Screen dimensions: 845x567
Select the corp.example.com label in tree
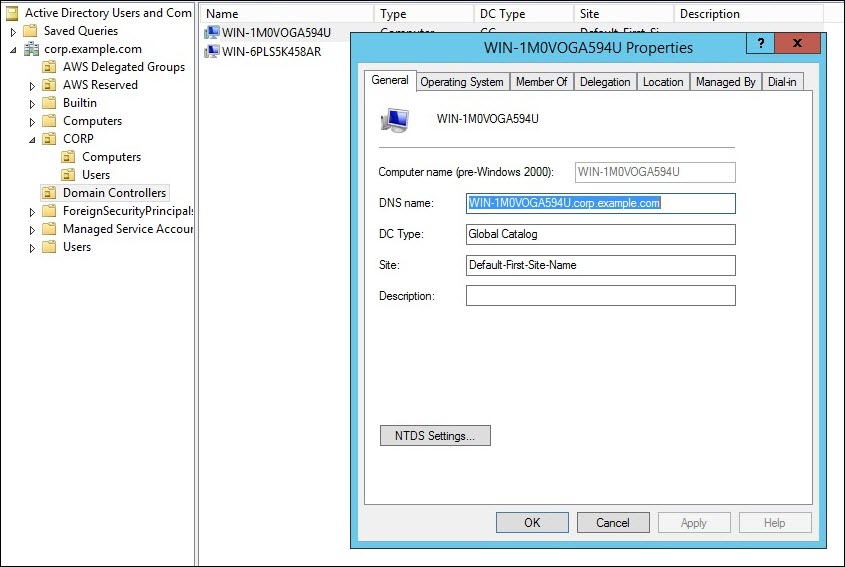[x=93, y=49]
